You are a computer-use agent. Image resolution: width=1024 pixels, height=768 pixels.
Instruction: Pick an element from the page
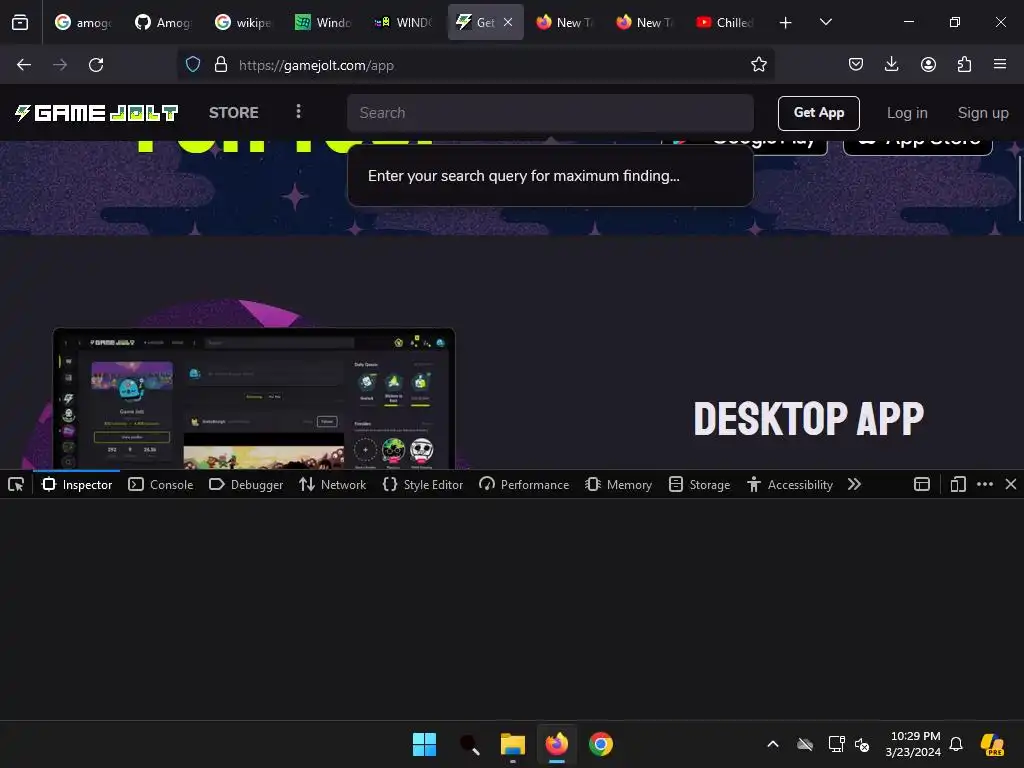(x=16, y=485)
